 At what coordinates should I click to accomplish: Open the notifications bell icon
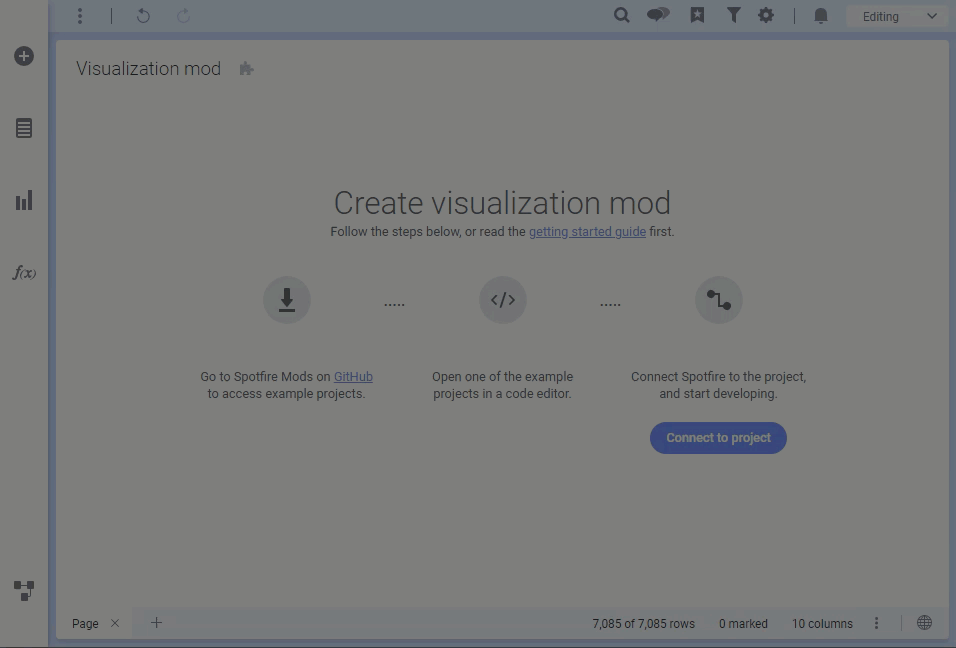821,16
